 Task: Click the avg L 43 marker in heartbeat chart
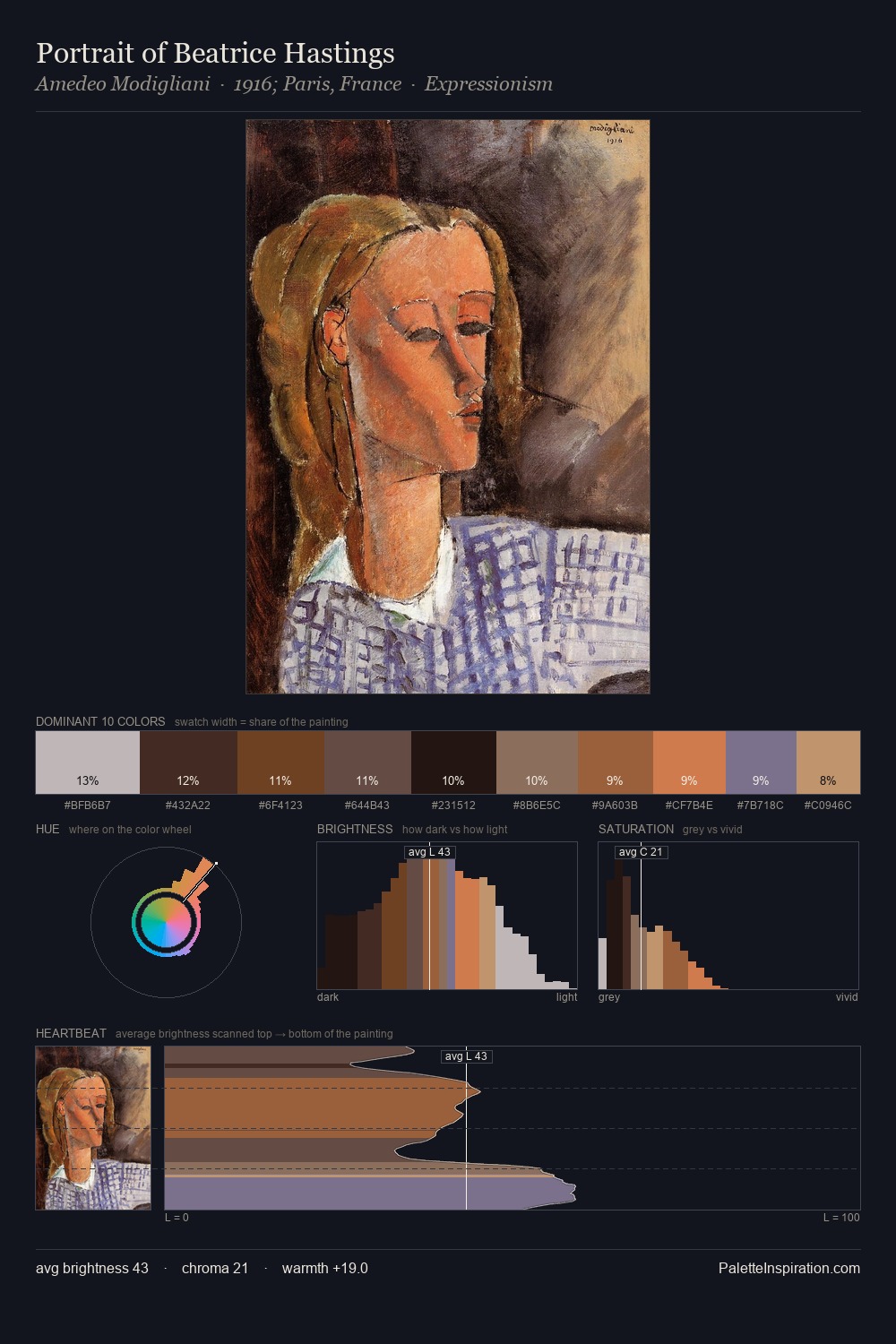click(x=466, y=1056)
